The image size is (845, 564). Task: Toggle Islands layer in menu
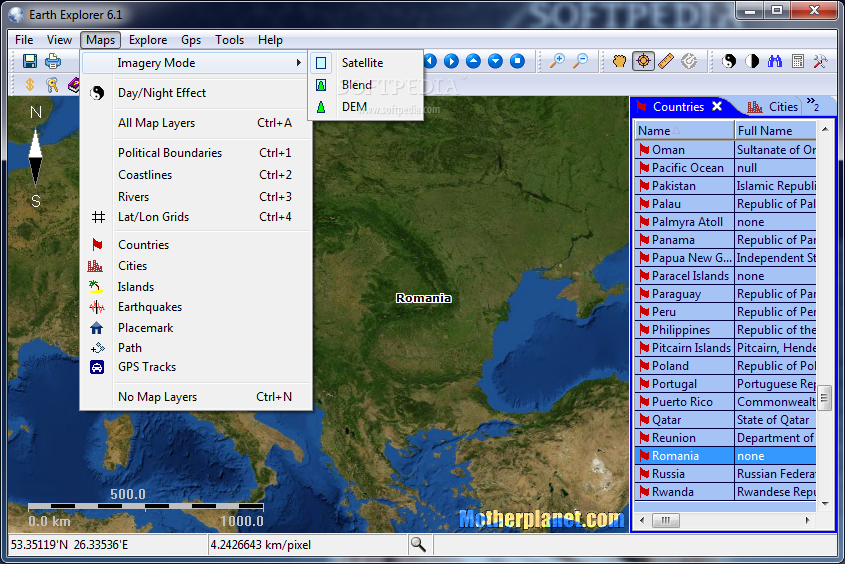coord(195,287)
